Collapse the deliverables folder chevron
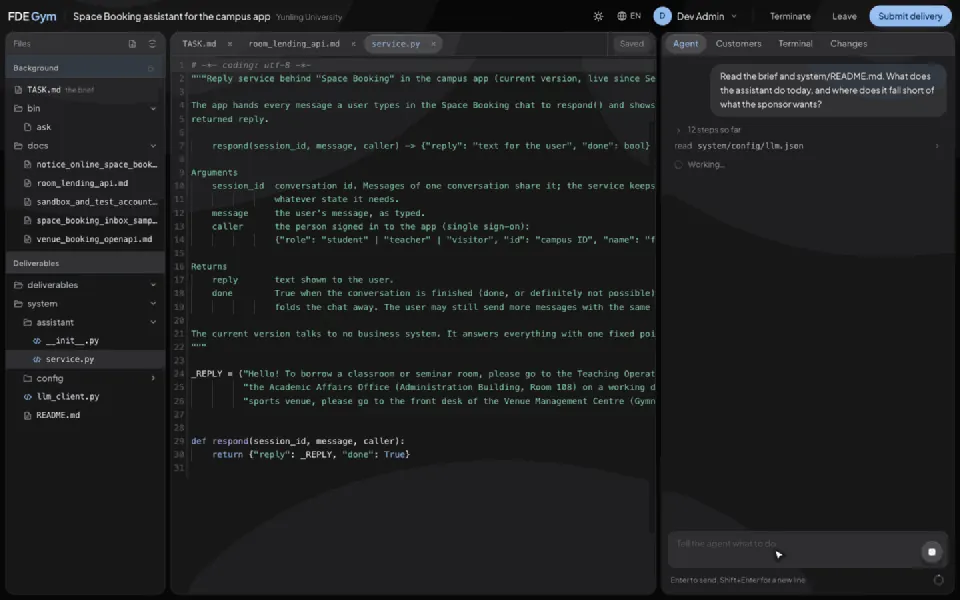 click(x=153, y=285)
